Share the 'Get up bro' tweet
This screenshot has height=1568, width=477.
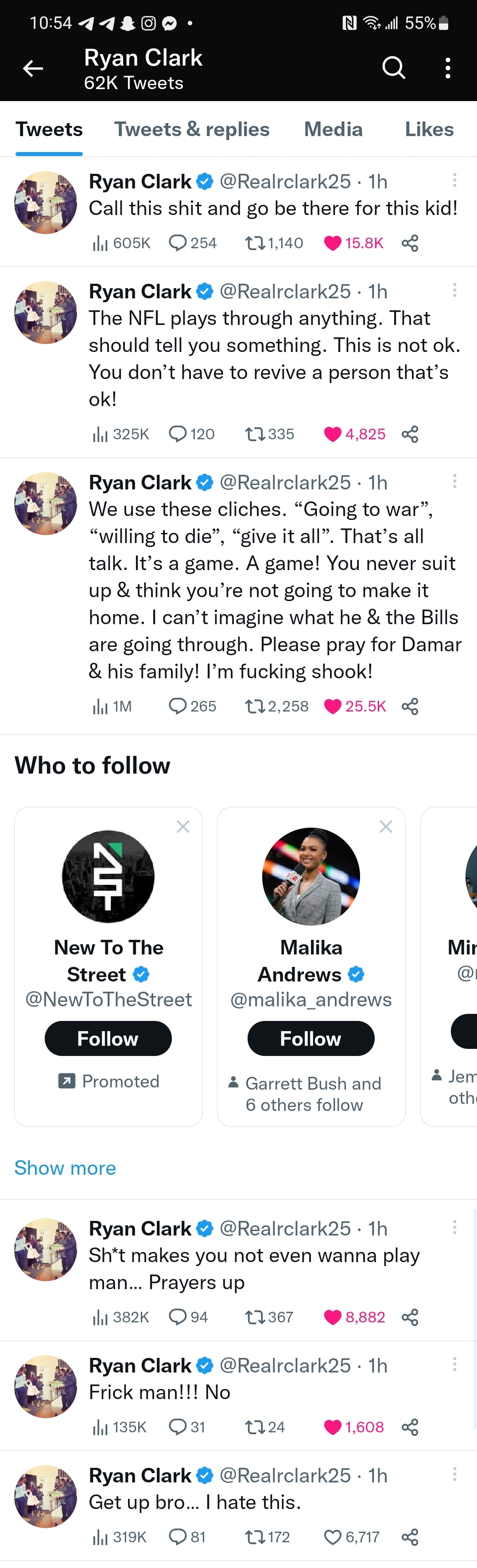(410, 1537)
